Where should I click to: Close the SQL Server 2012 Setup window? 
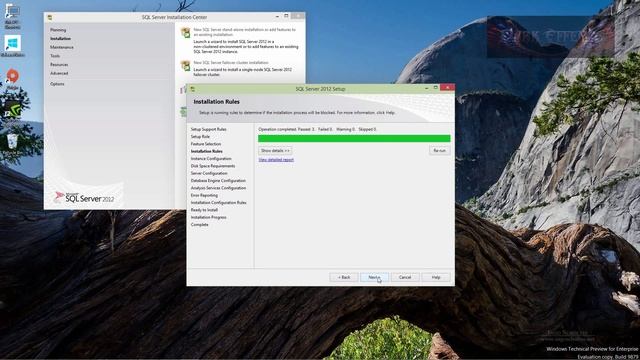pyautogui.click(x=448, y=88)
